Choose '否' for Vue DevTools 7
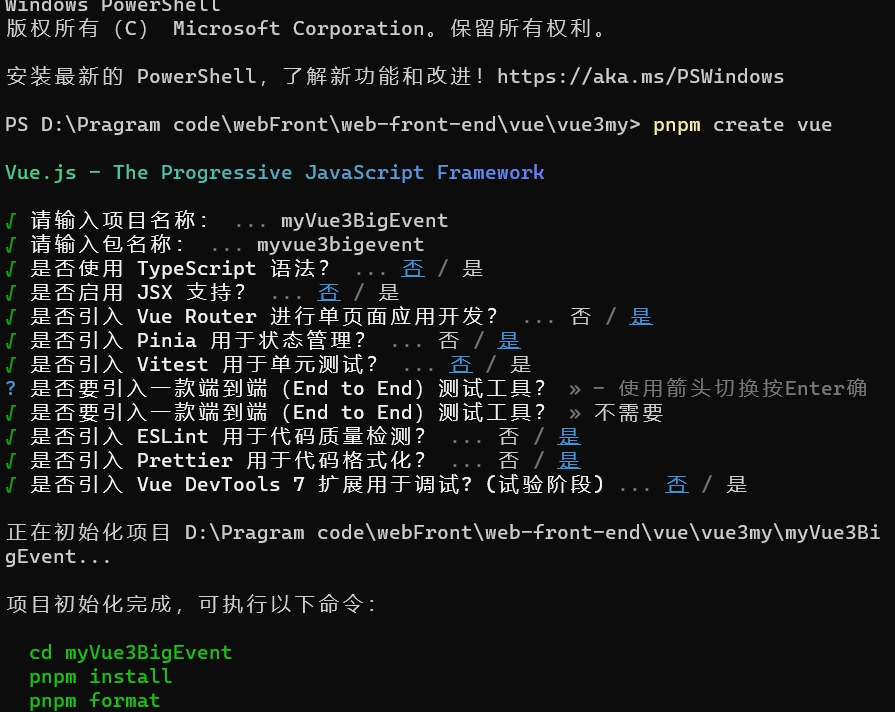895x712 pixels. (x=676, y=484)
